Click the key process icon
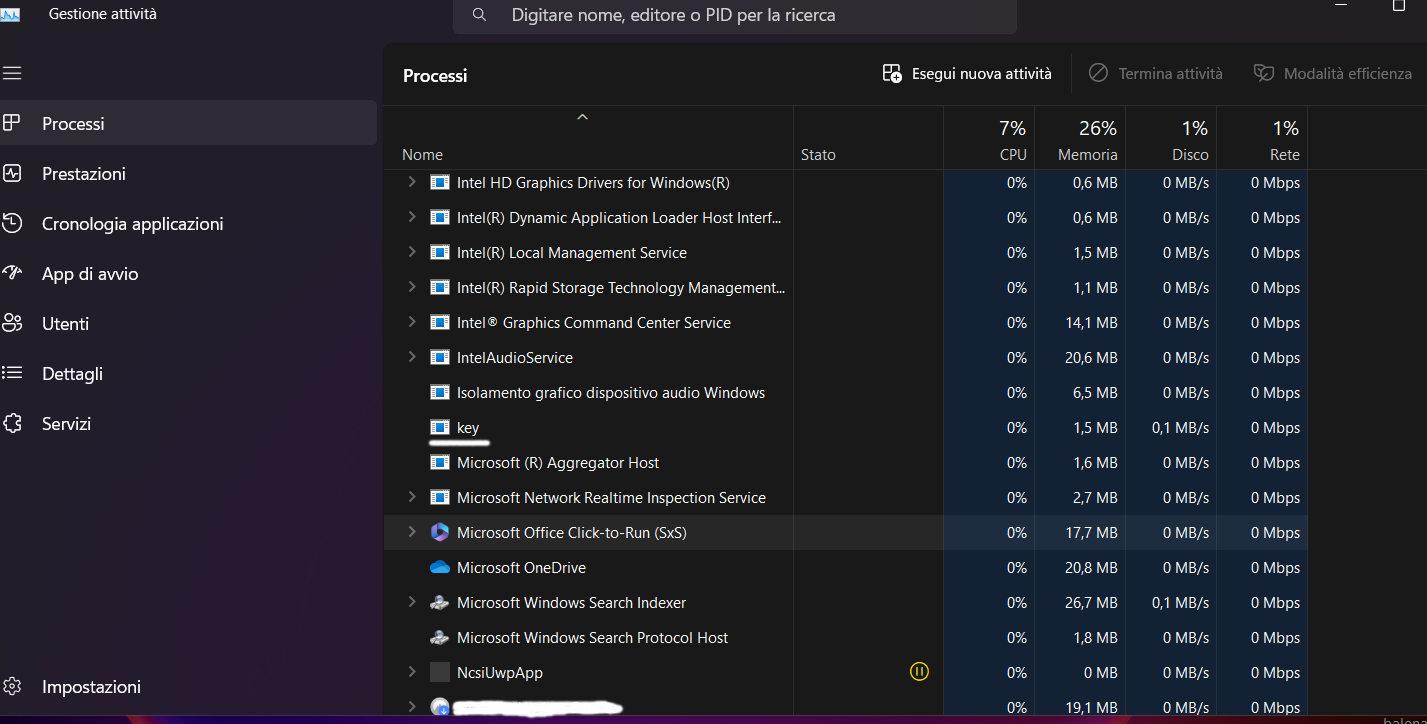The height and width of the screenshot is (724, 1427). tap(440, 427)
